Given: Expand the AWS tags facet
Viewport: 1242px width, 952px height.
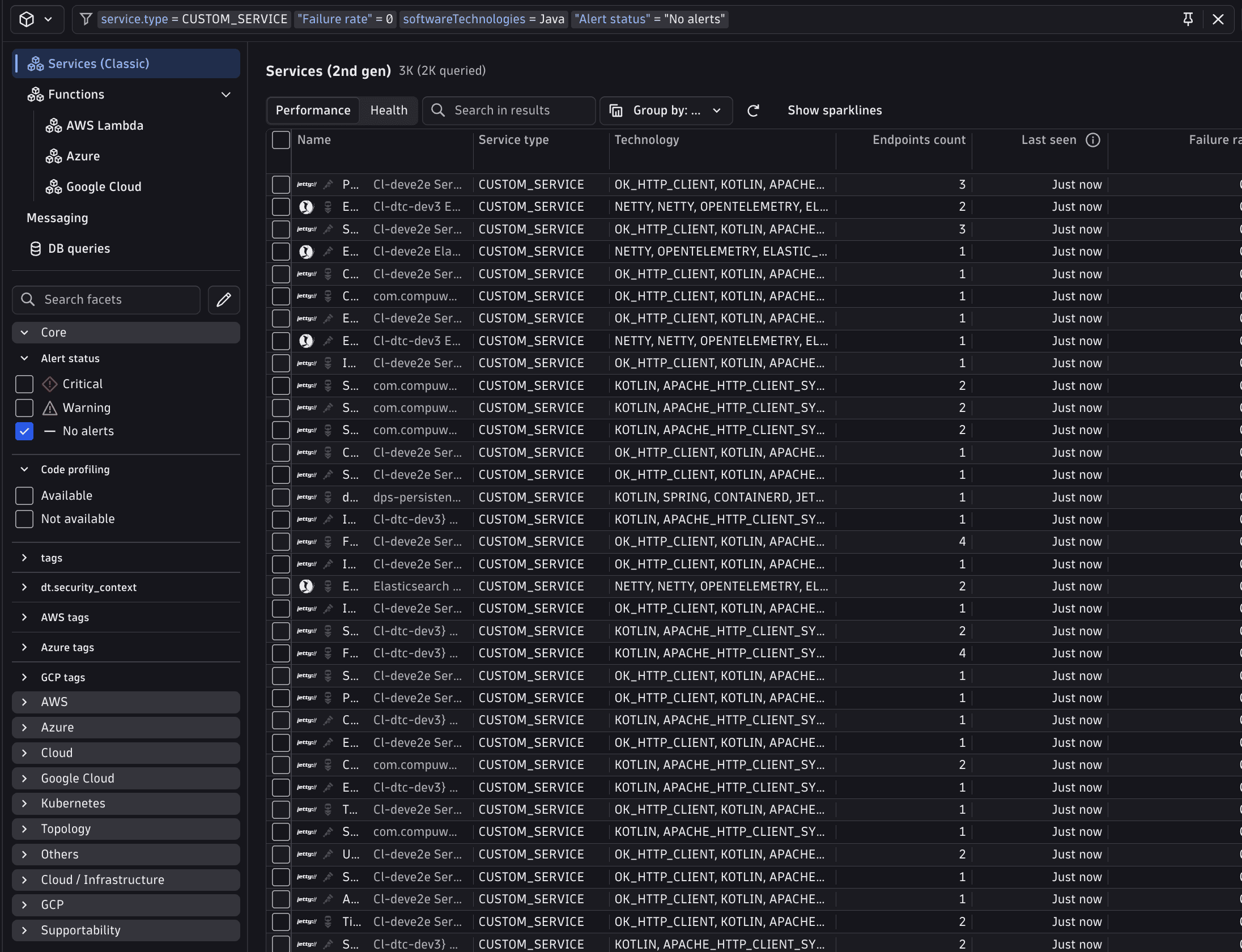Looking at the screenshot, I should coord(24,618).
